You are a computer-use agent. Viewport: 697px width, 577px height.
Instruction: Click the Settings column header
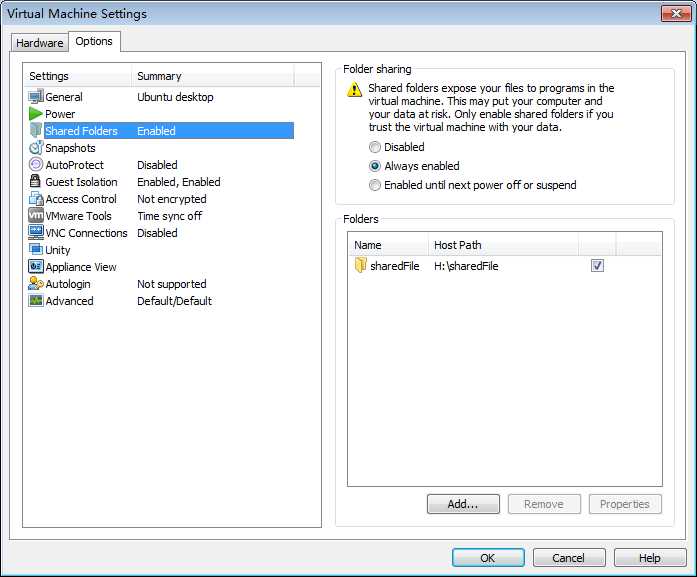[78, 76]
